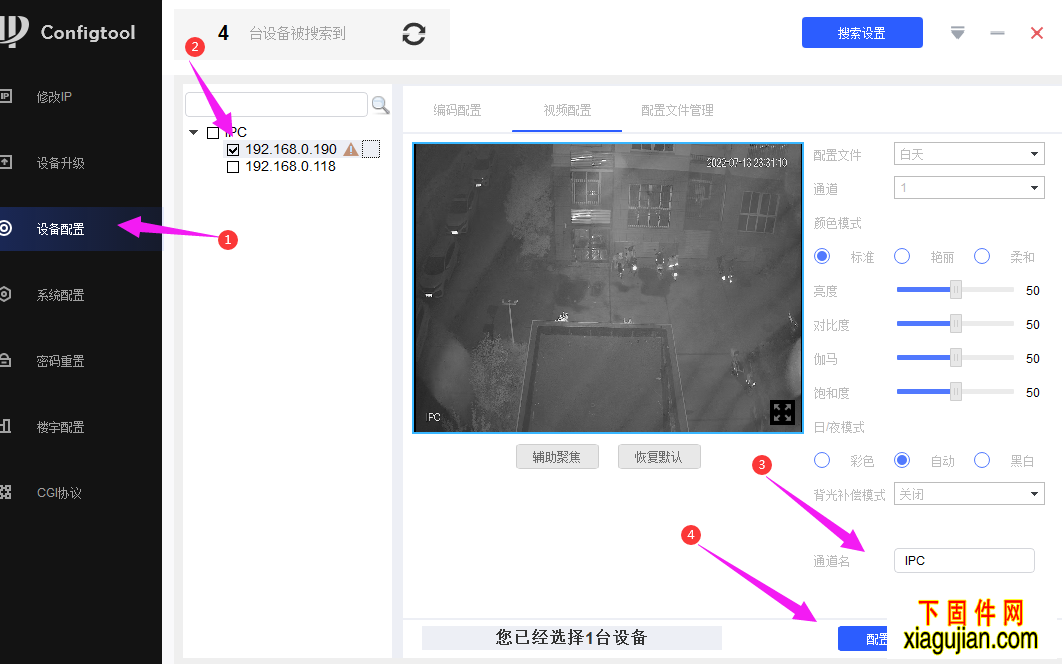
Task: Check device 192.168.0.118
Action: [x=233, y=167]
